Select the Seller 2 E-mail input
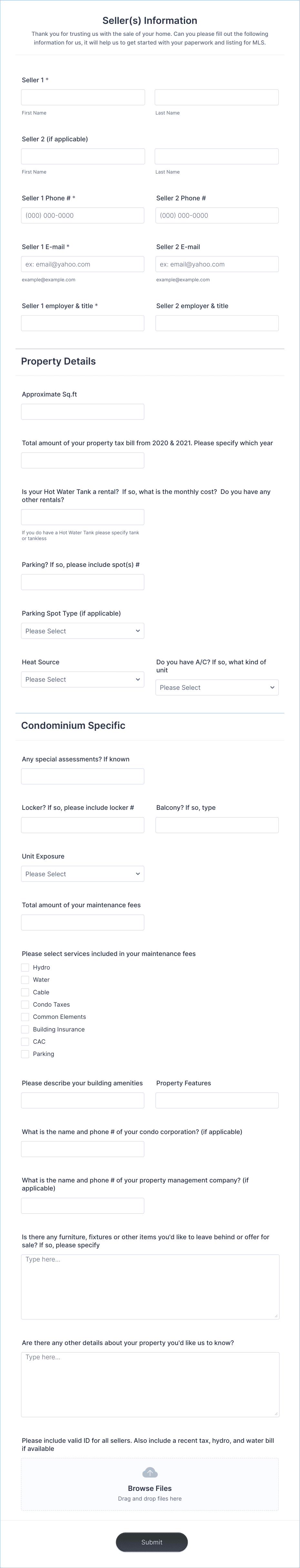The image size is (300, 1568). click(217, 264)
